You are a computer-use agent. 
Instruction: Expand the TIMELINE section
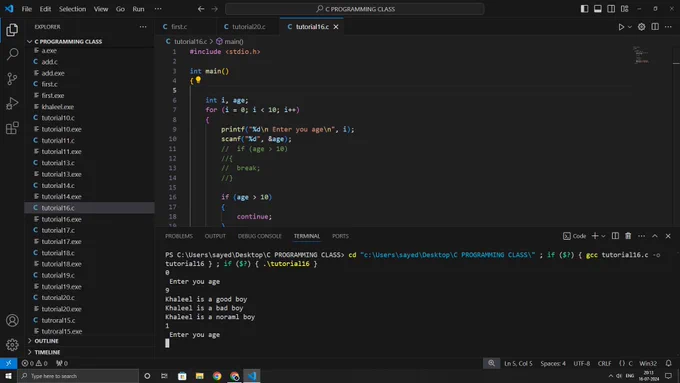pos(47,352)
